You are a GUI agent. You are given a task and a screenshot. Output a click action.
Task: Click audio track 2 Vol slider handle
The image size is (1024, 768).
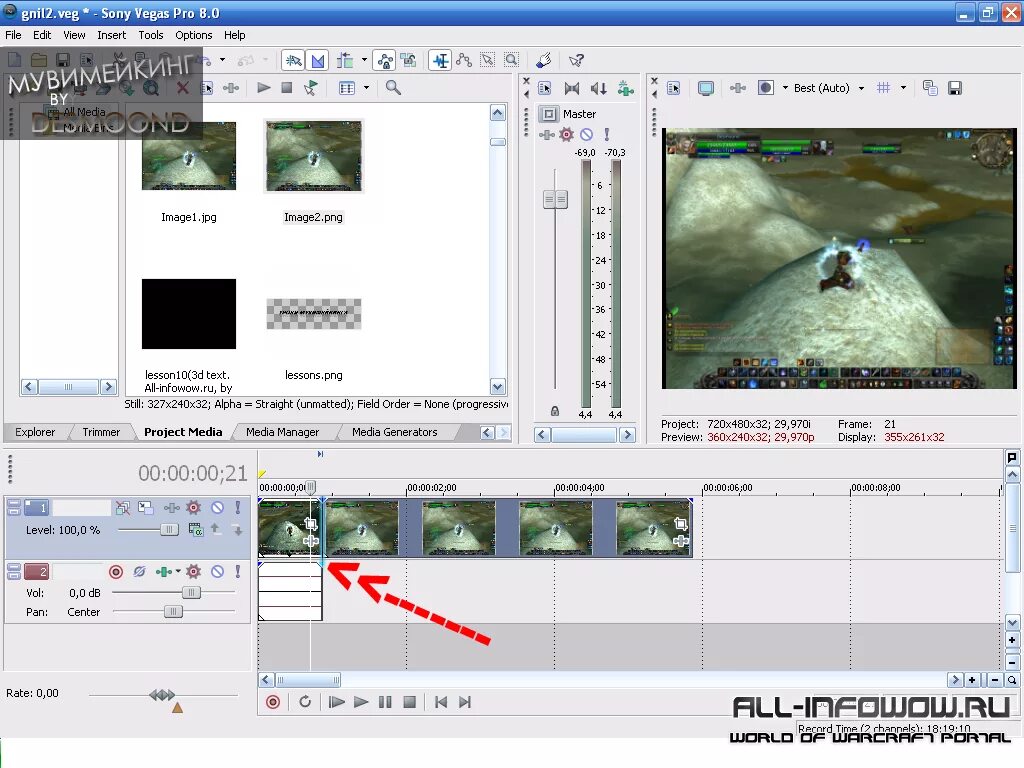[x=191, y=593]
